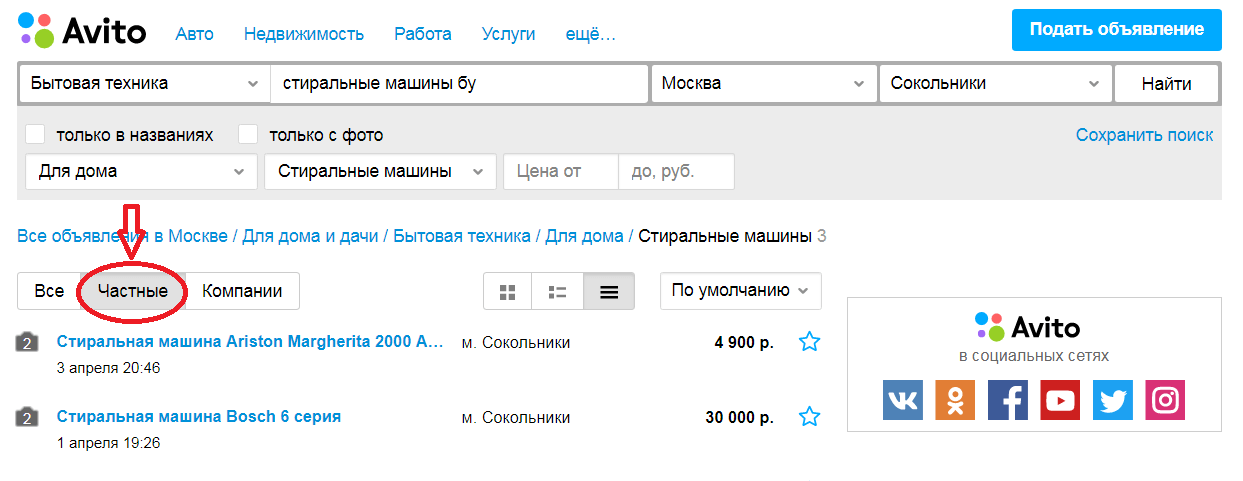The width and height of the screenshot is (1243, 481).
Task: Open the 'Стиральная машина Bosch 6 серия' listing
Action: coord(199,416)
